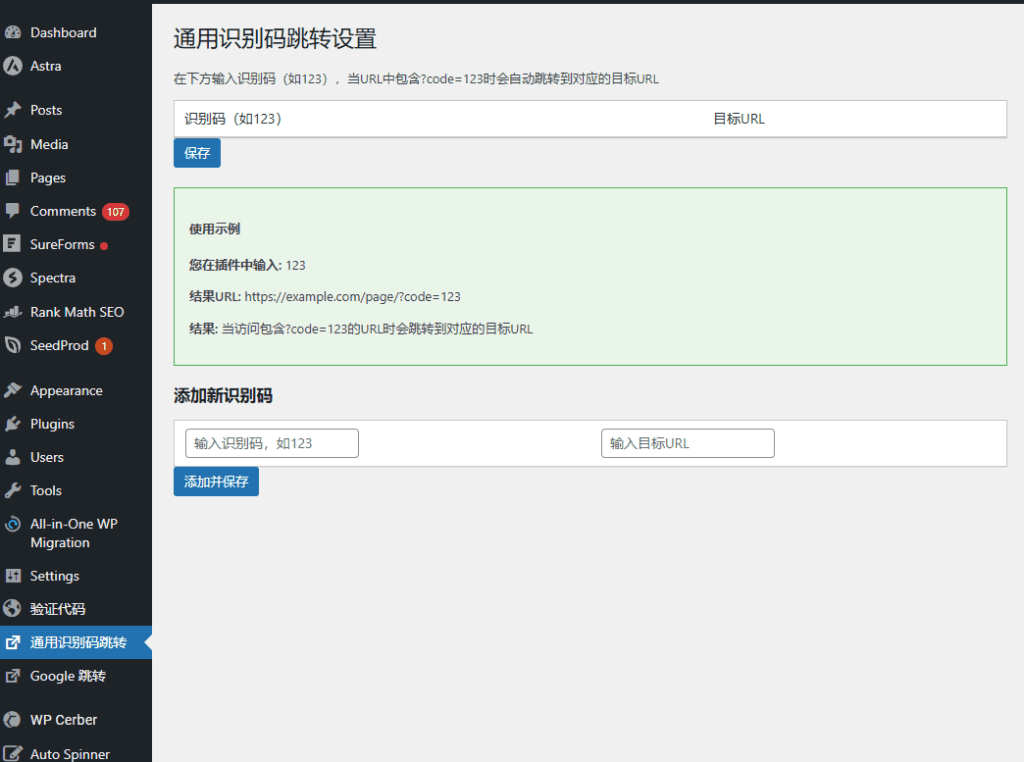Open Rank Math SEO menu
This screenshot has height=762, width=1024.
(x=76, y=312)
